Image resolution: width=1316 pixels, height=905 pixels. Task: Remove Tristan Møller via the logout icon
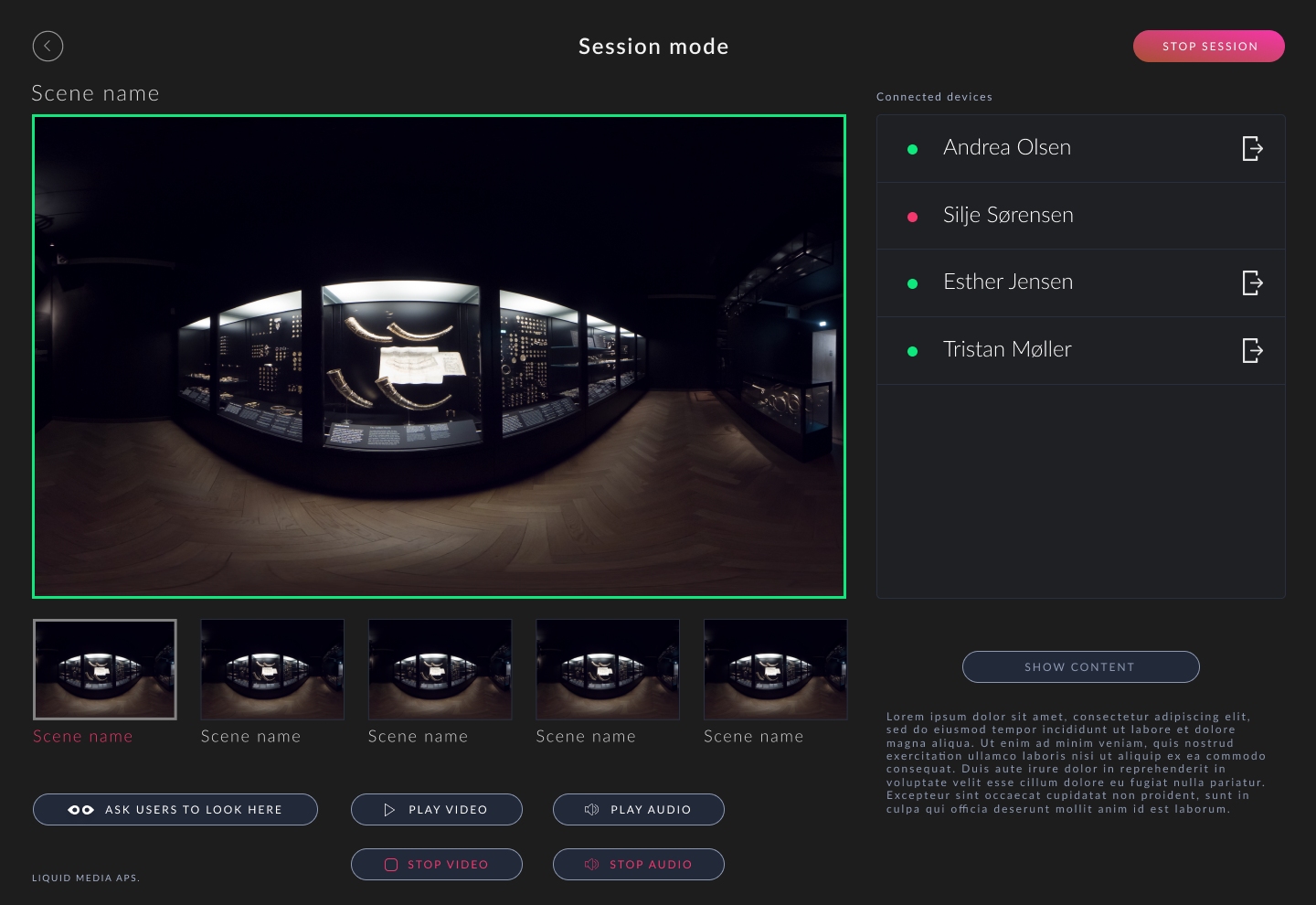tap(1252, 350)
